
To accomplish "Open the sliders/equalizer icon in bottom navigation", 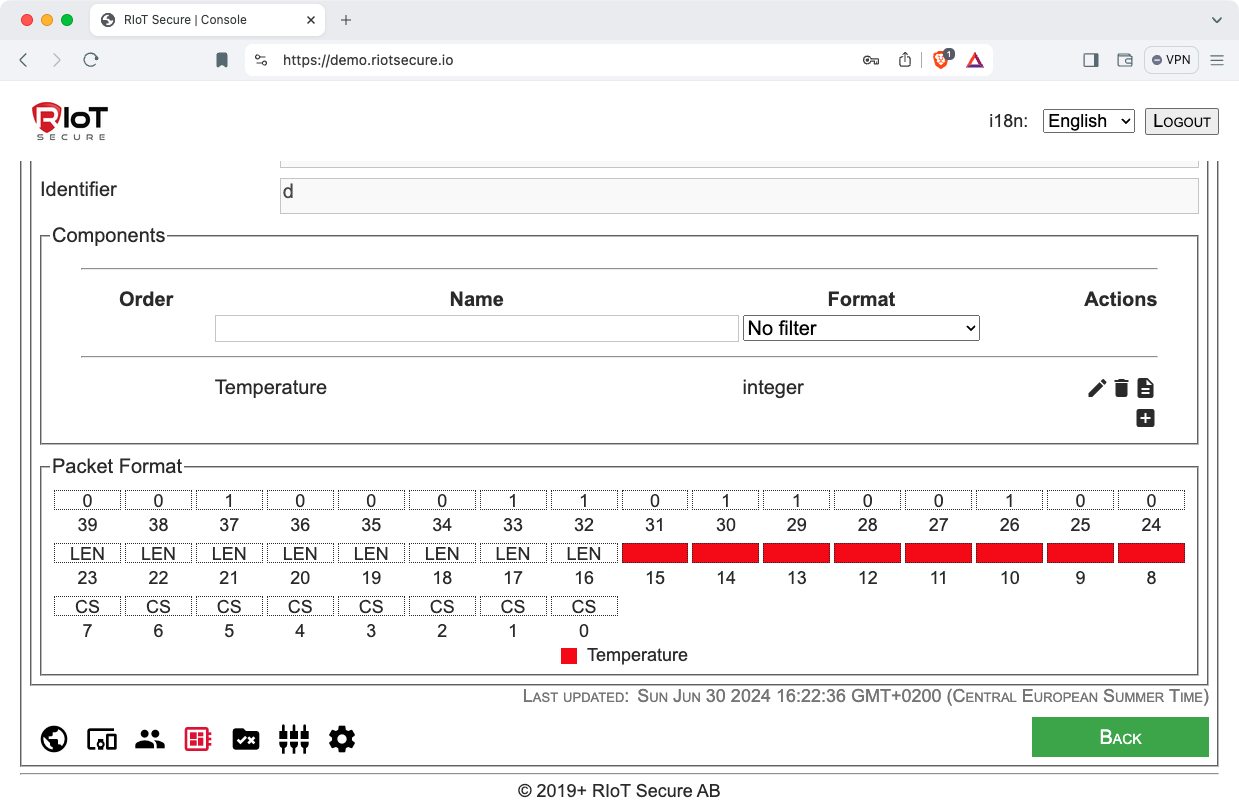I will point(294,739).
